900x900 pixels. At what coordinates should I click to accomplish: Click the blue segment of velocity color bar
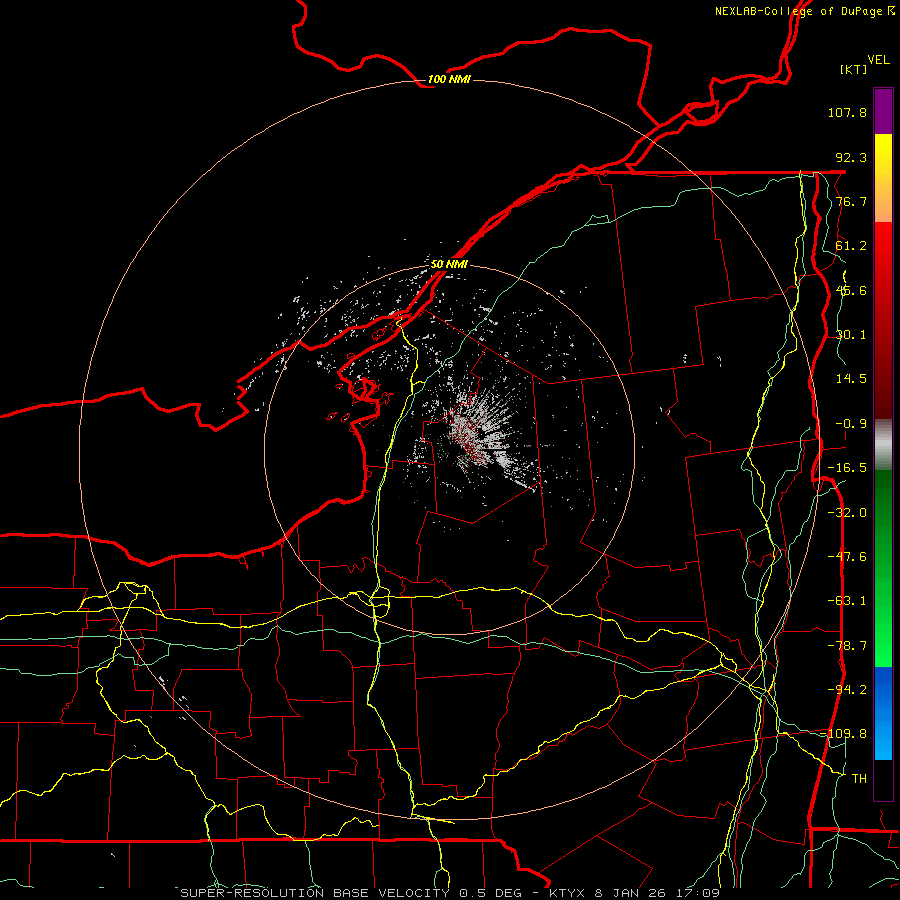click(x=883, y=713)
